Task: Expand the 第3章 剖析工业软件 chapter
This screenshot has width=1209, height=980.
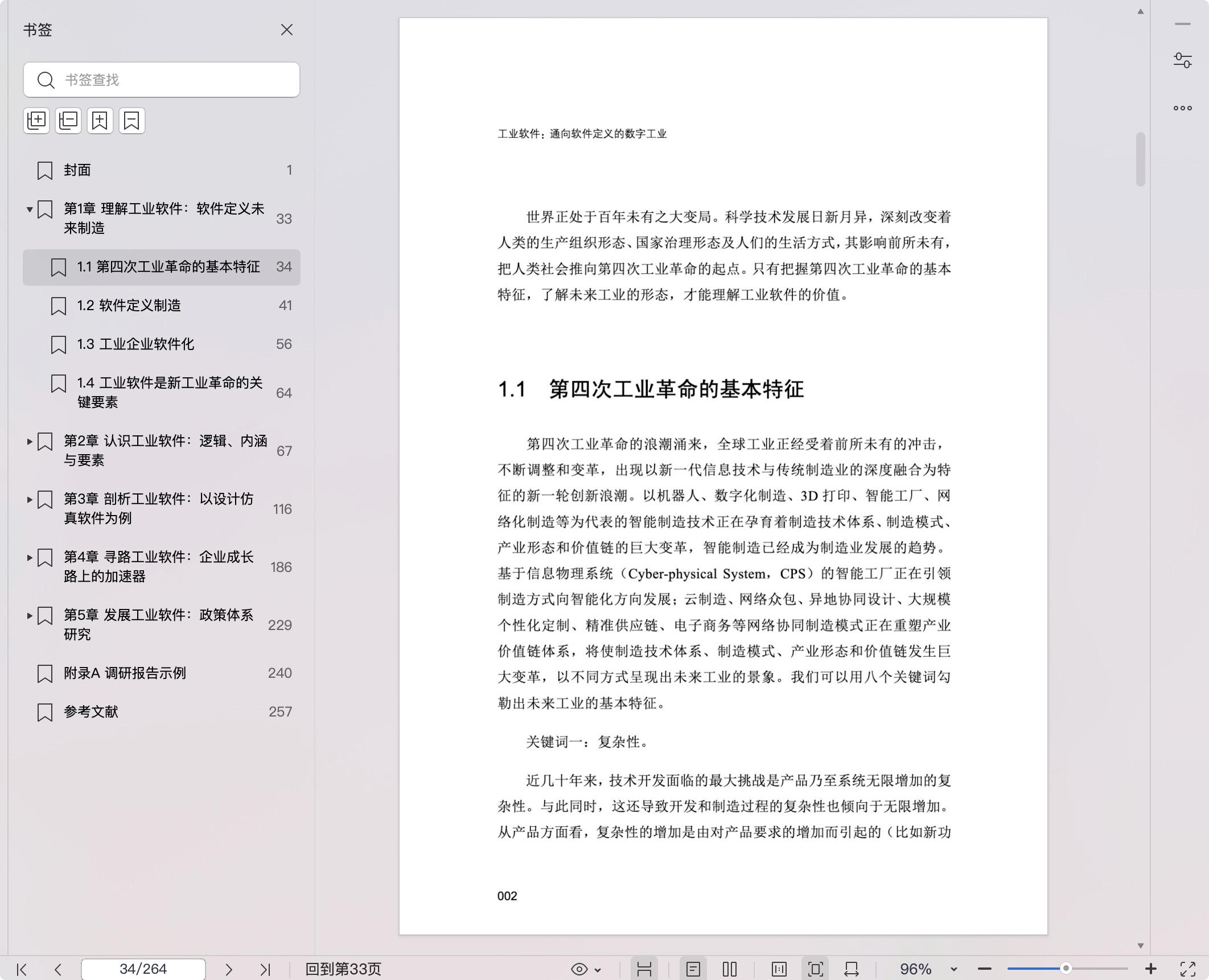Action: [30, 500]
